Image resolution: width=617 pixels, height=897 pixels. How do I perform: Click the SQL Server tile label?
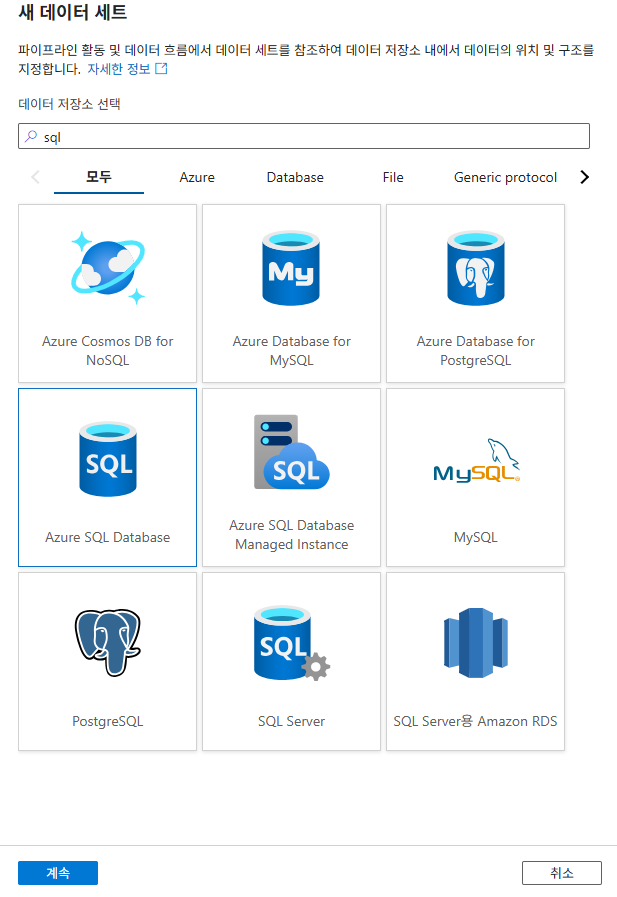coord(292,721)
